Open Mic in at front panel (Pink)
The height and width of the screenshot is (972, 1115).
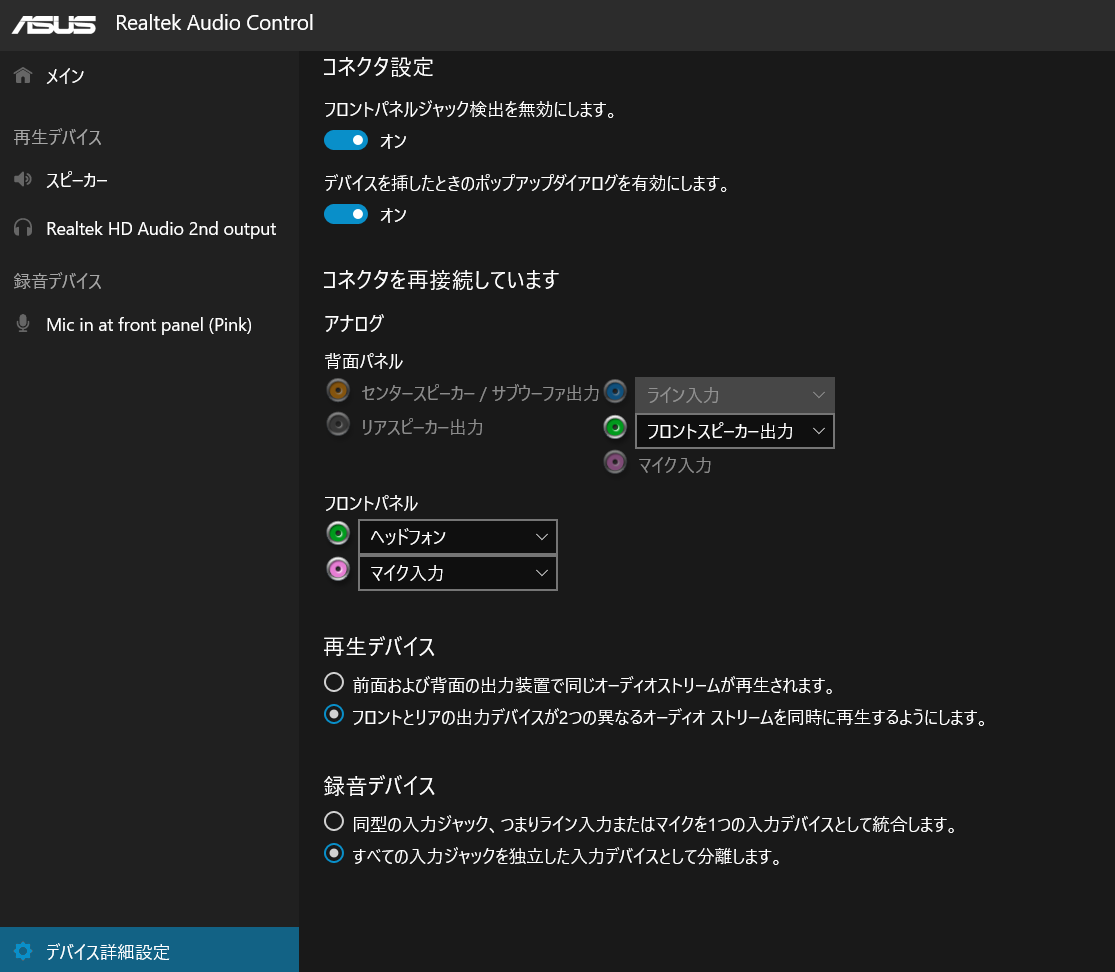click(x=148, y=325)
